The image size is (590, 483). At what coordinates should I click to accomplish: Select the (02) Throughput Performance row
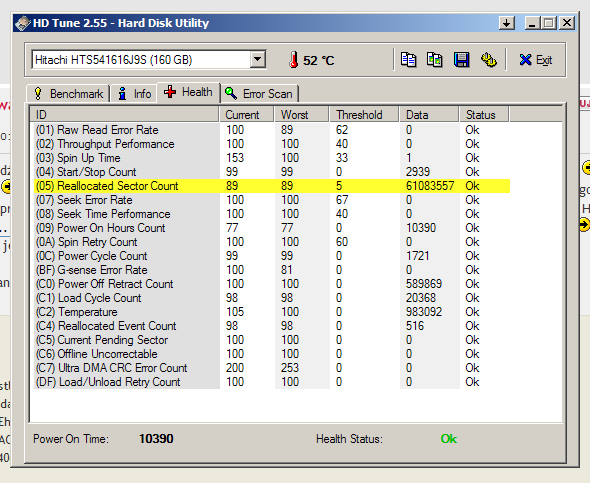point(272,144)
